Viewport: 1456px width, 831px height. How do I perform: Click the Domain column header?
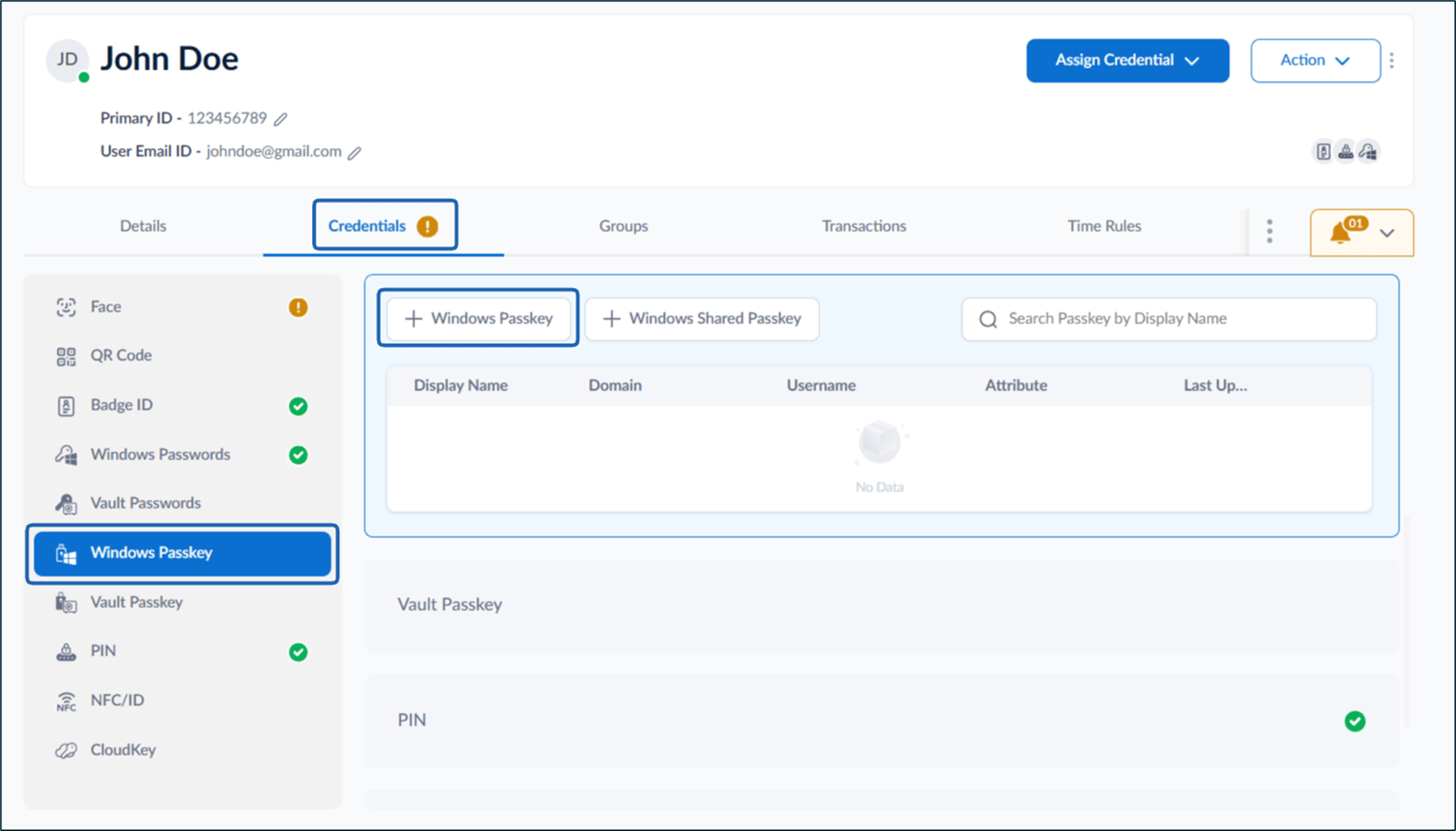(x=615, y=385)
